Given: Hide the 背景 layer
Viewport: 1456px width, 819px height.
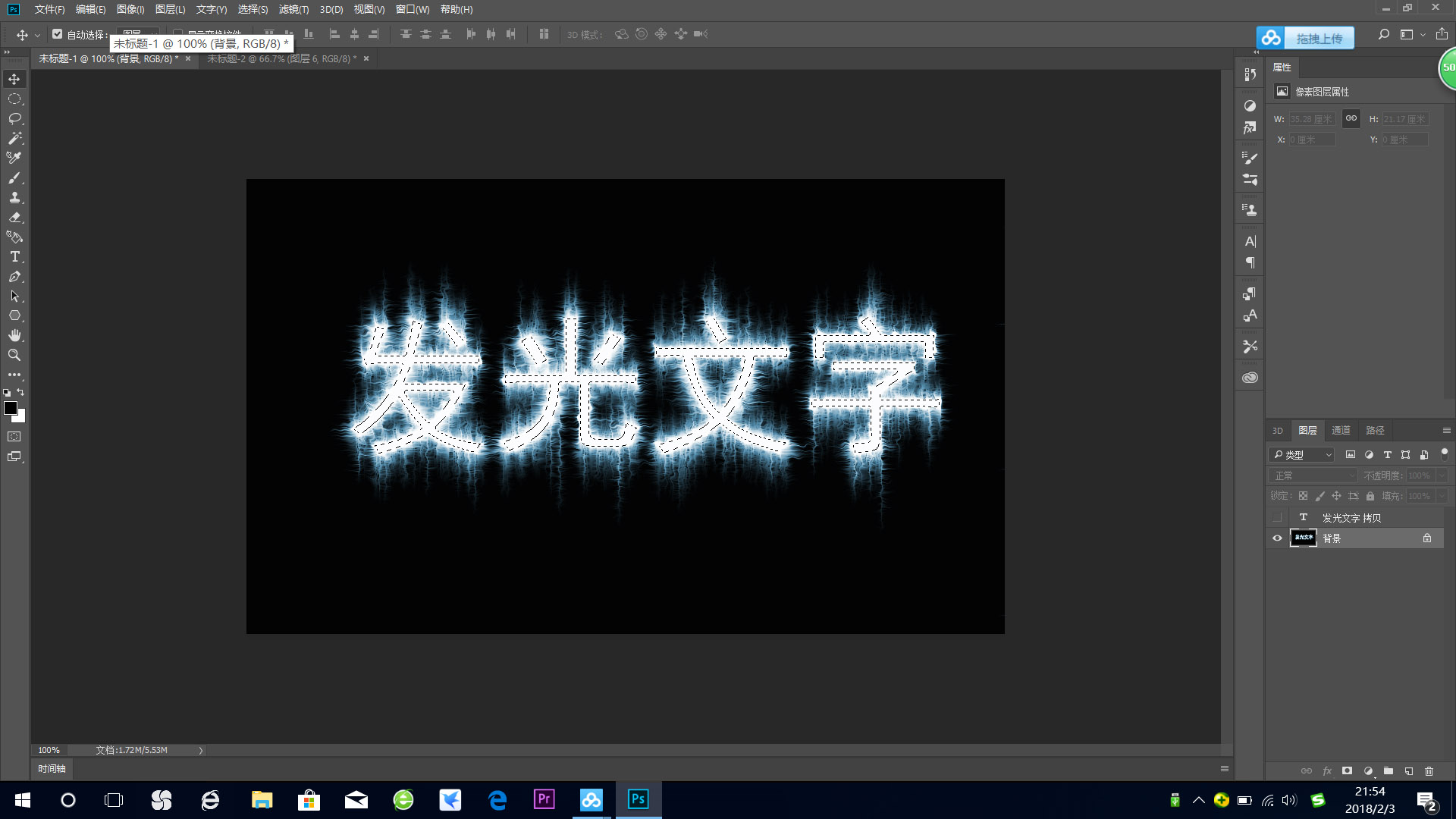Looking at the screenshot, I should pyautogui.click(x=1278, y=538).
